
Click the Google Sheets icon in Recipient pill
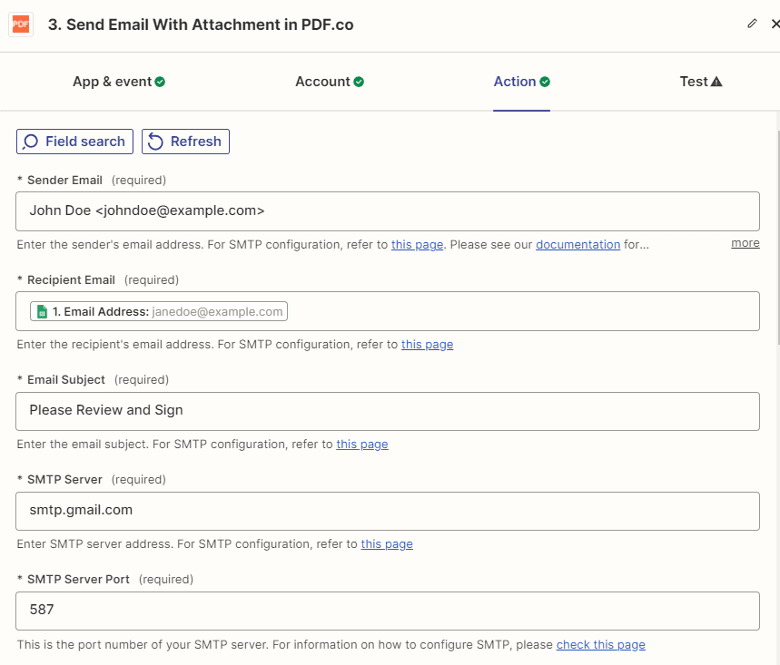[x=41, y=312]
